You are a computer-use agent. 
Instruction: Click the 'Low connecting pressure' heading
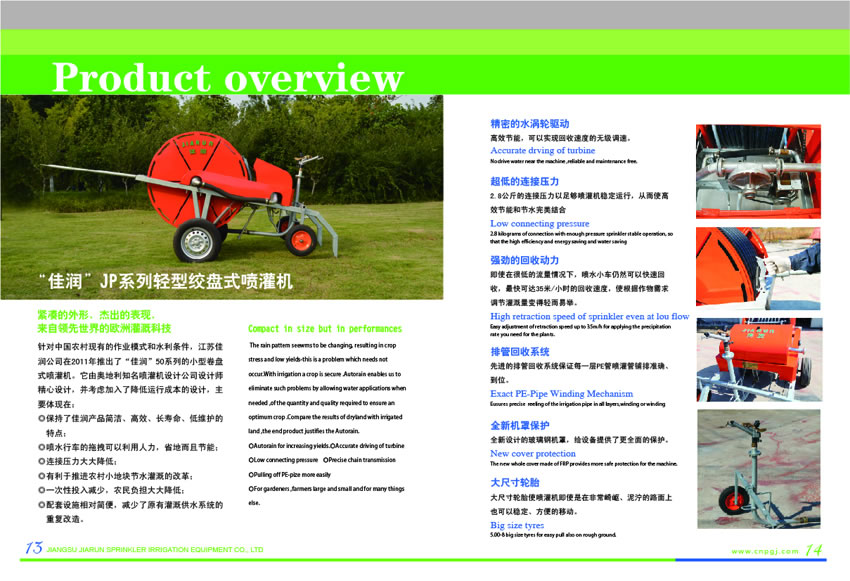(x=539, y=224)
